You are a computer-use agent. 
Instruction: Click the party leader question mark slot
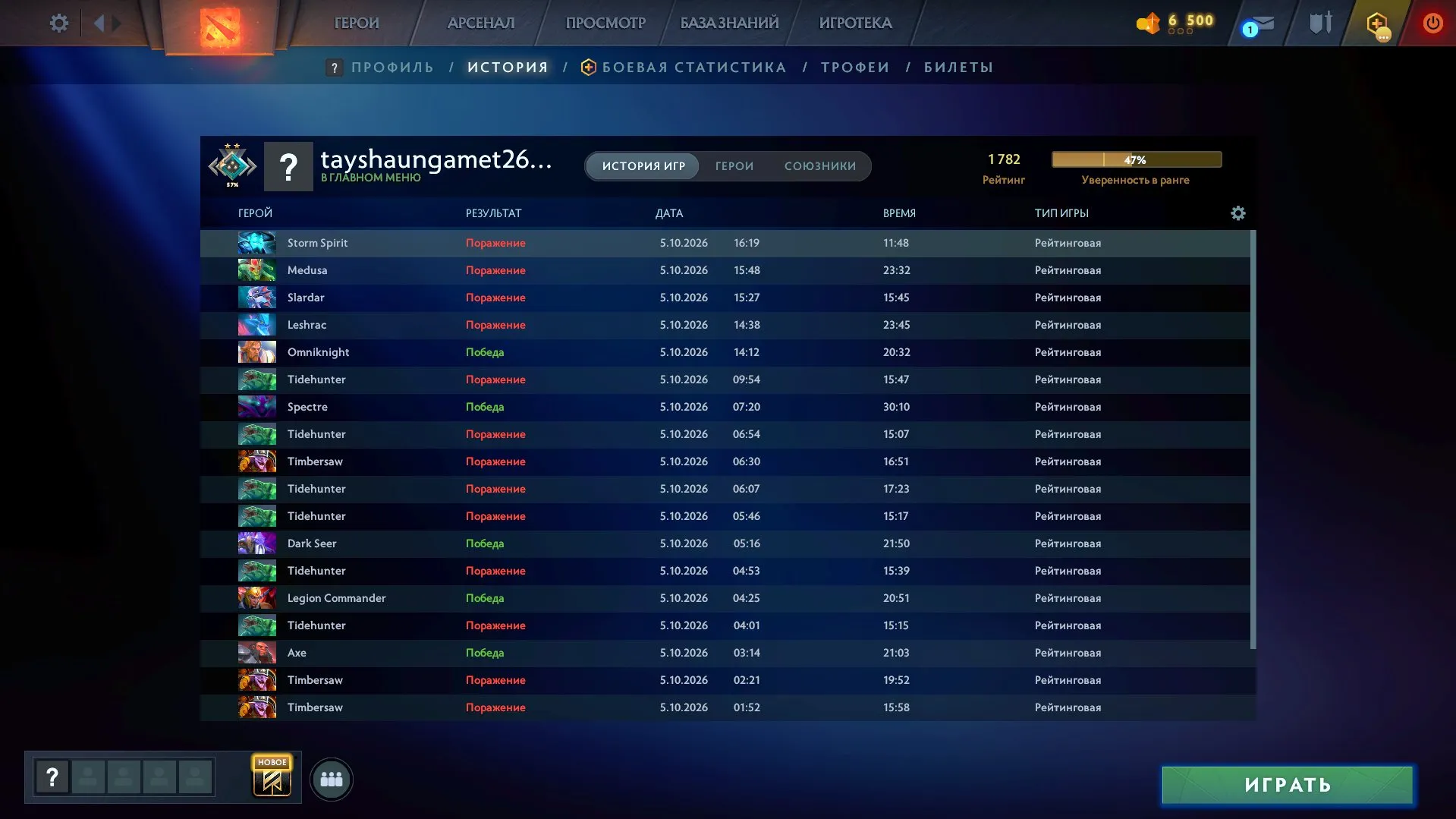(x=52, y=776)
